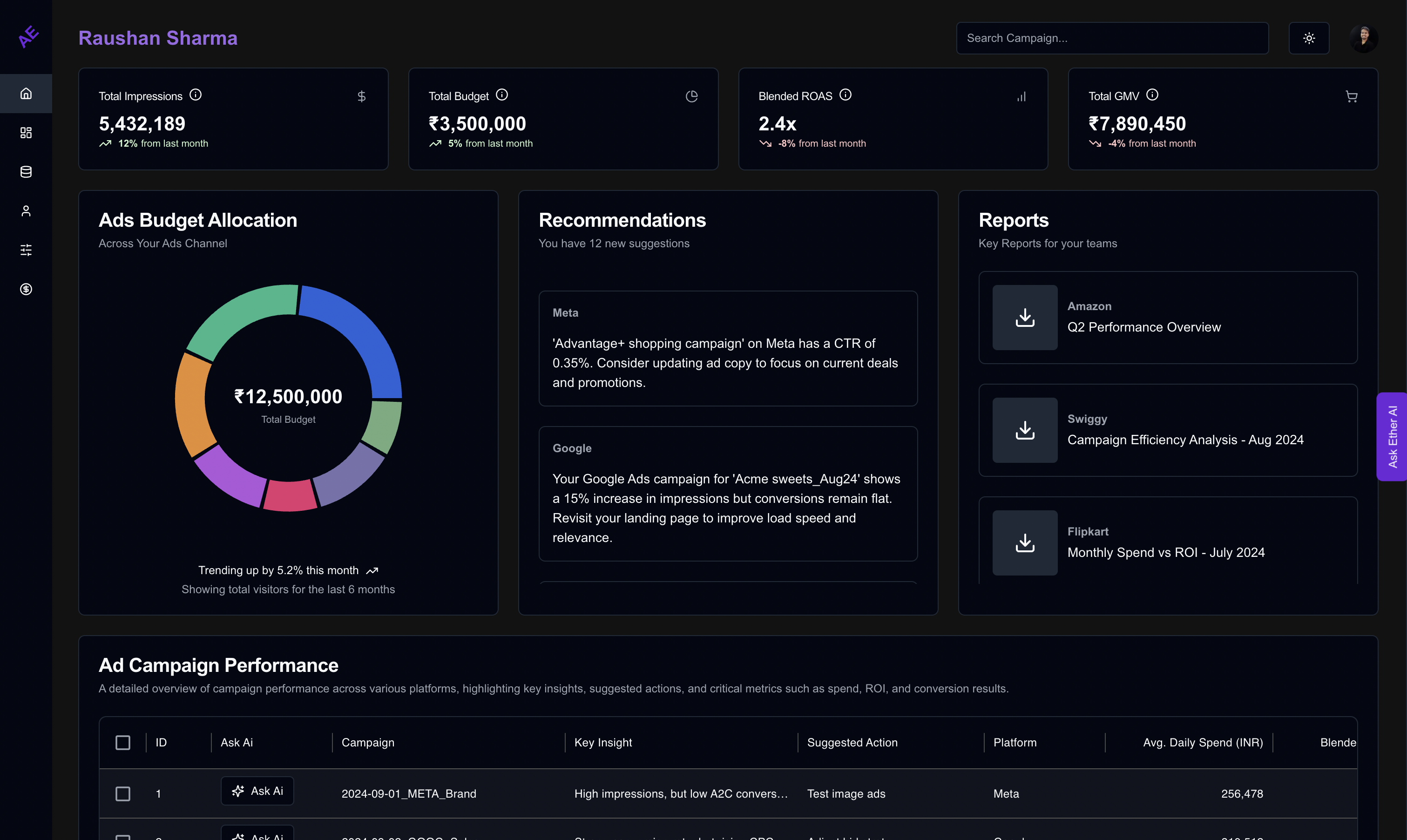Image resolution: width=1407 pixels, height=840 pixels.
Task: Click shopping cart icon on Total GMV card
Action: tap(1352, 96)
